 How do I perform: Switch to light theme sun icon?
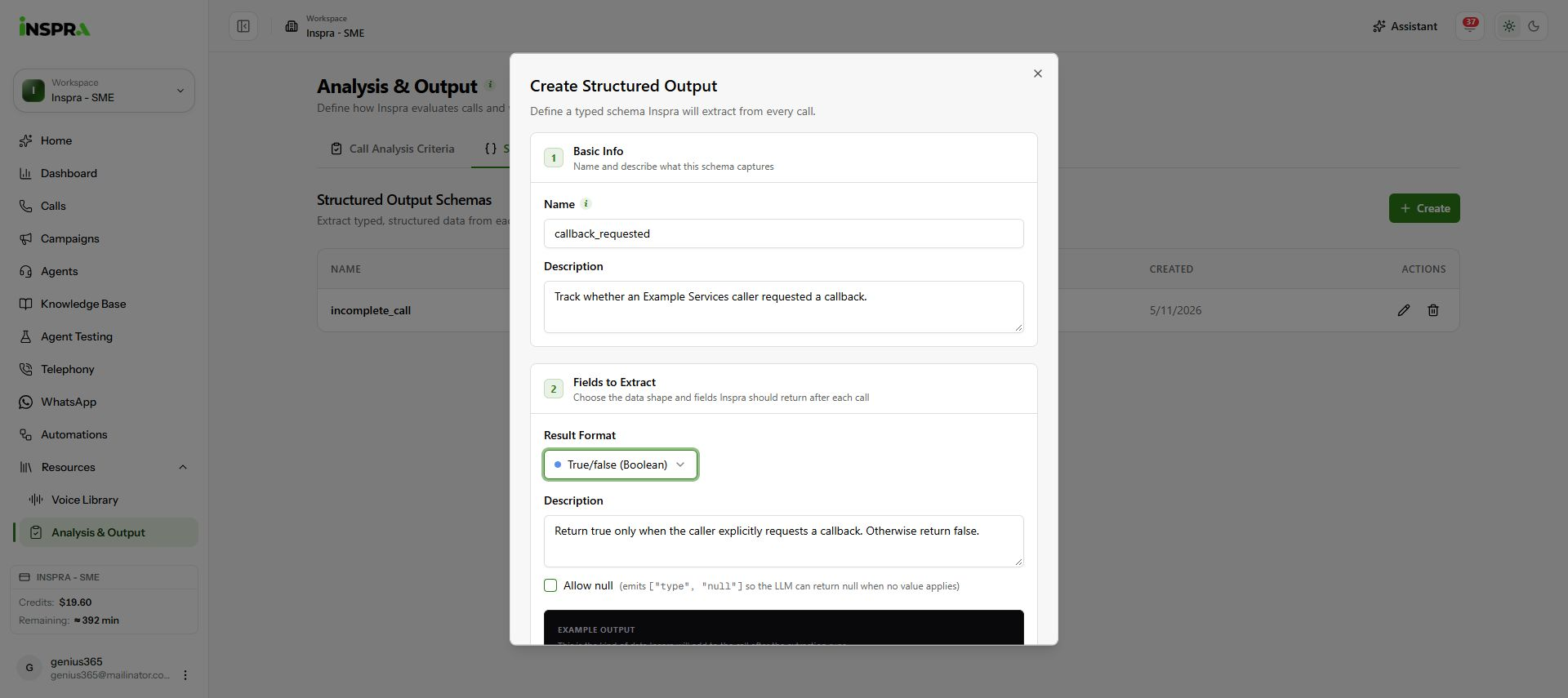click(x=1509, y=26)
